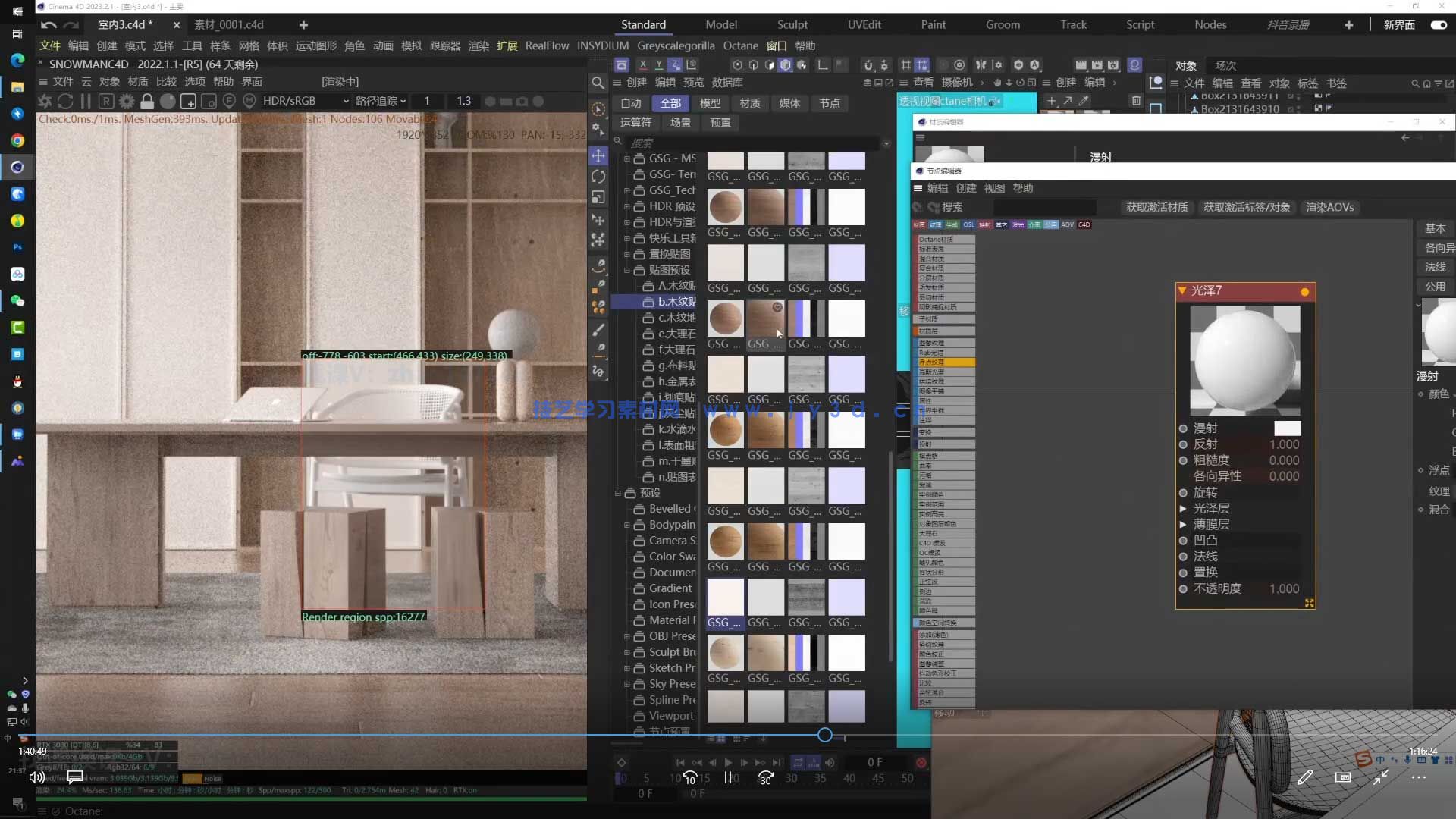Toggle the X axis lock icon

coord(643,65)
